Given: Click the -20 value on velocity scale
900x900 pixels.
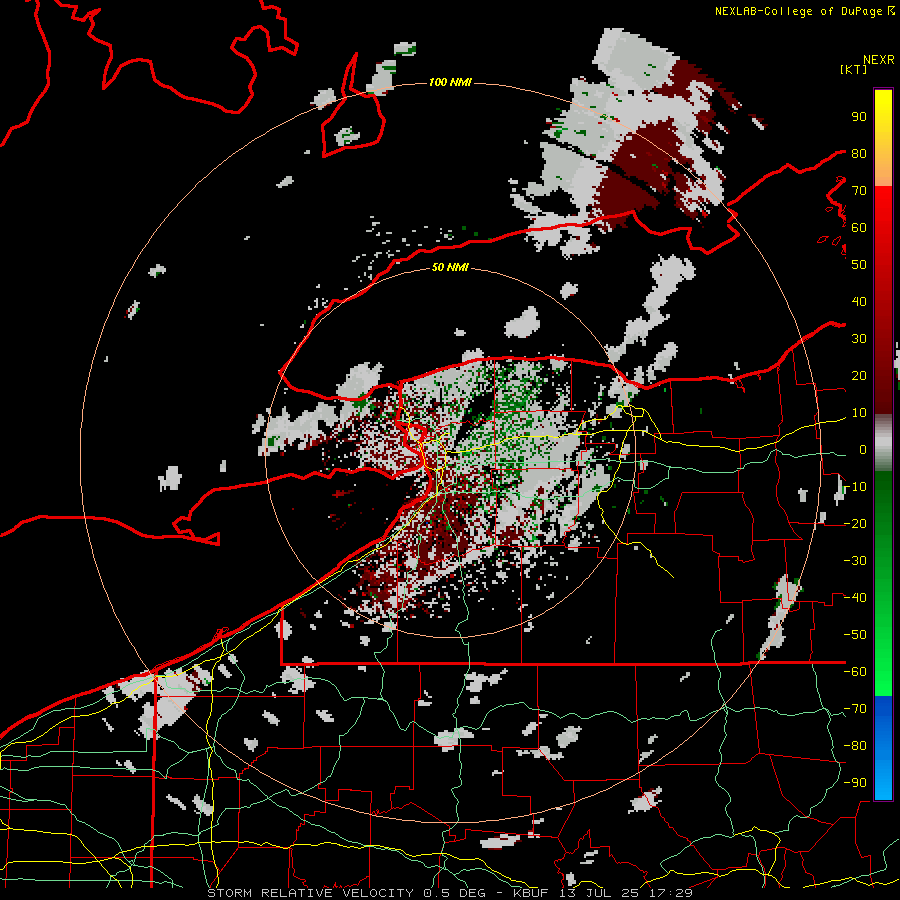Looking at the screenshot, I should pyautogui.click(x=855, y=523).
